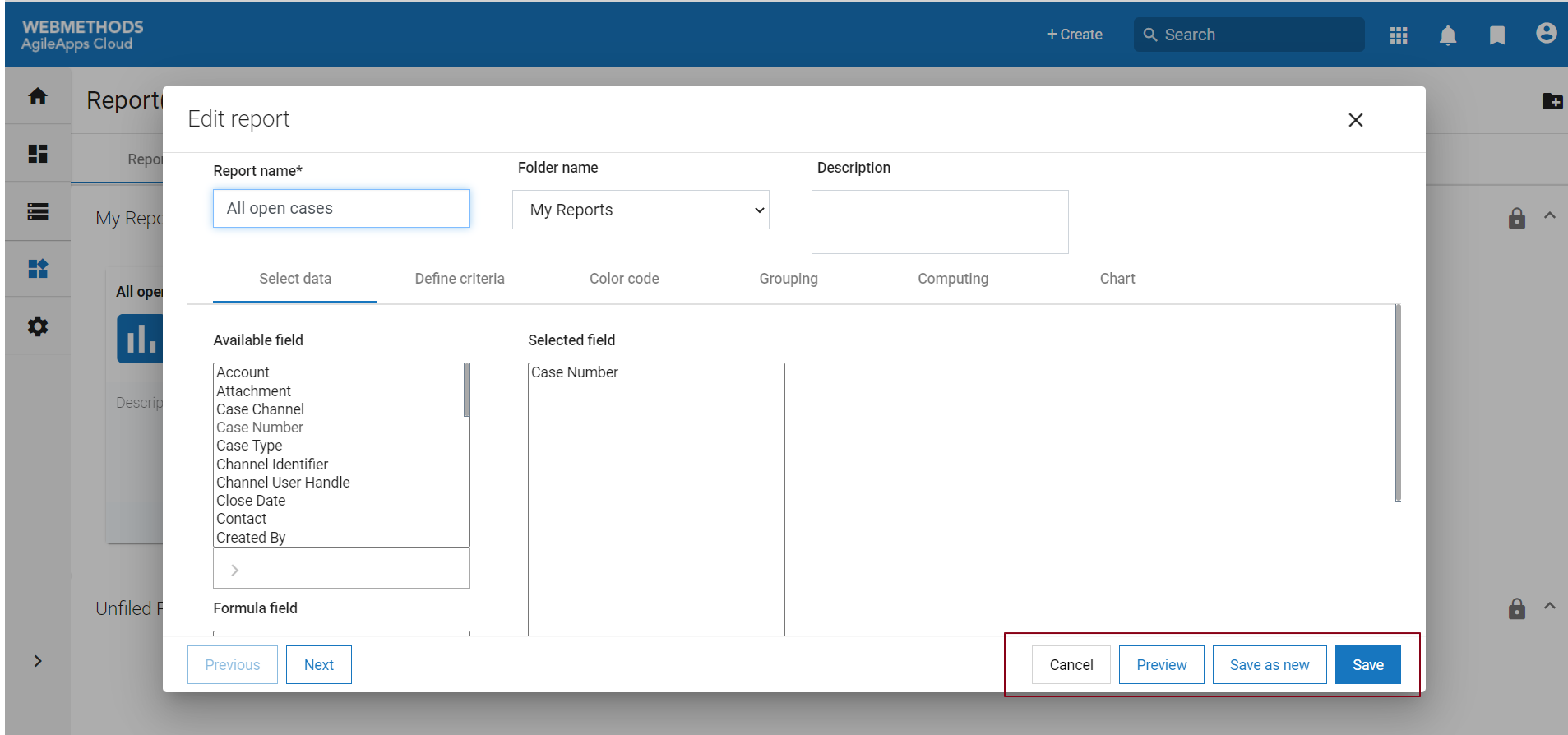1568x735 pixels.
Task: Open the list view icon in the sidebar
Action: tap(38, 211)
